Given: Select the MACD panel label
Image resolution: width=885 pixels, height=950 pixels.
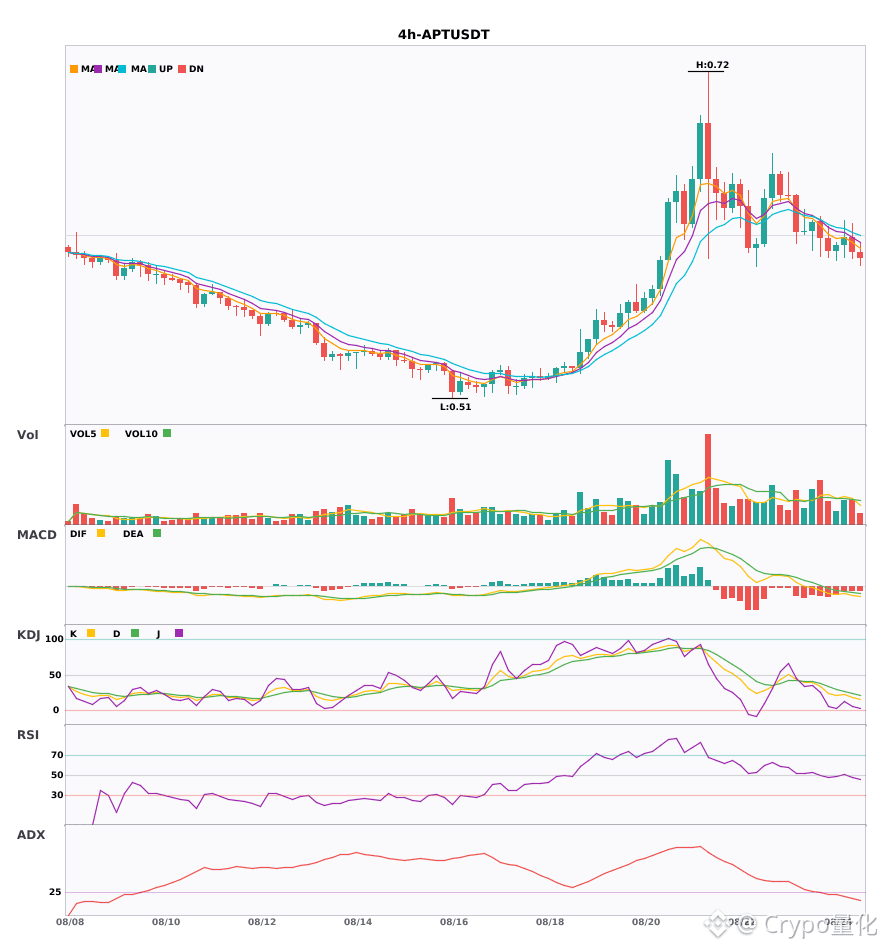Looking at the screenshot, I should tap(36, 534).
